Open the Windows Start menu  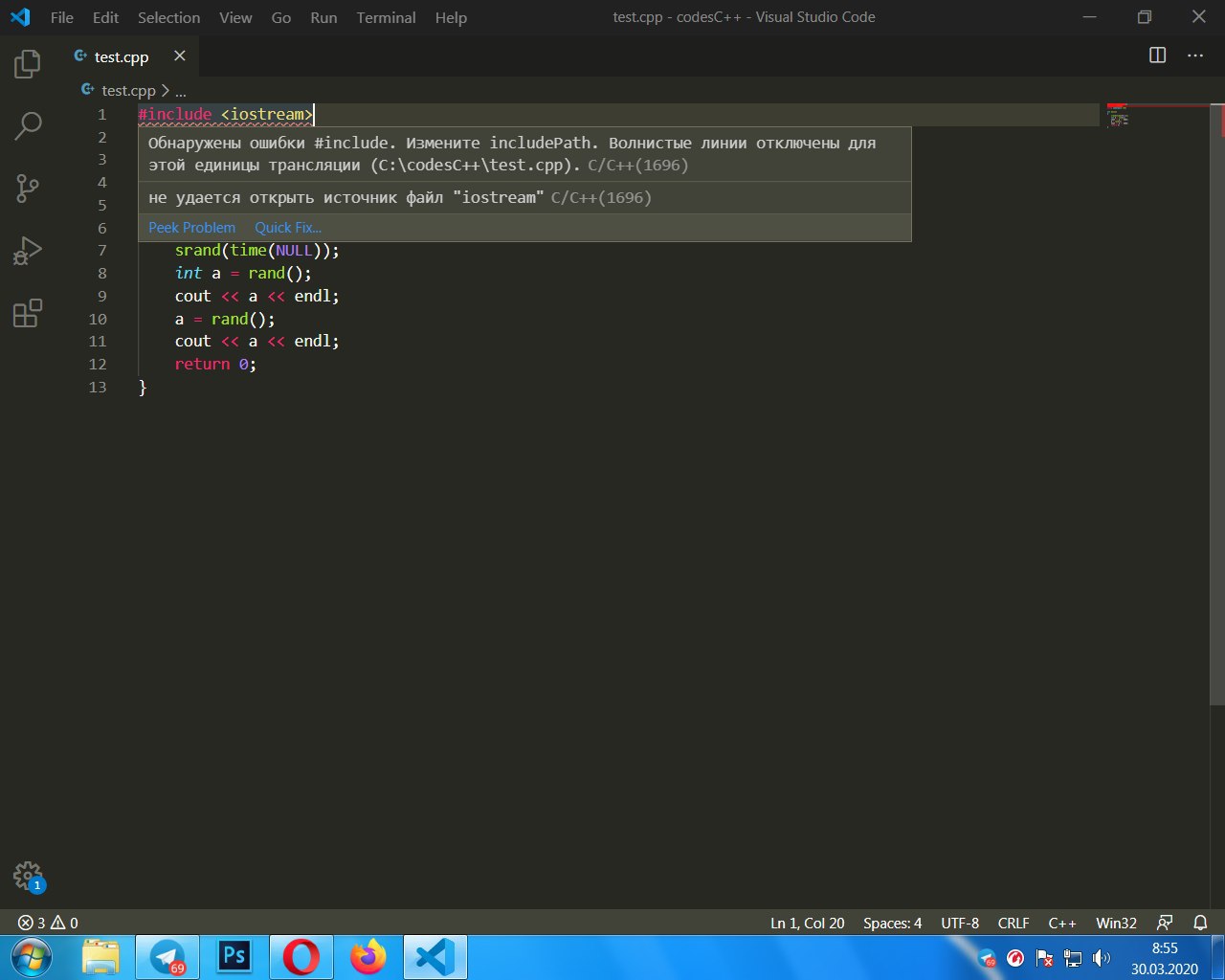[x=31, y=957]
